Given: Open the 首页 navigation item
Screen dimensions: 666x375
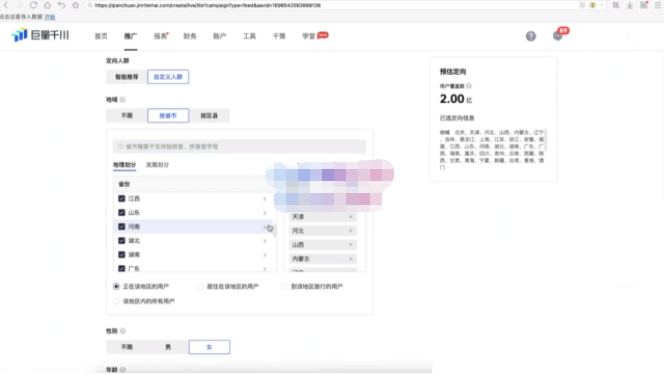Looking at the screenshot, I should [101, 36].
